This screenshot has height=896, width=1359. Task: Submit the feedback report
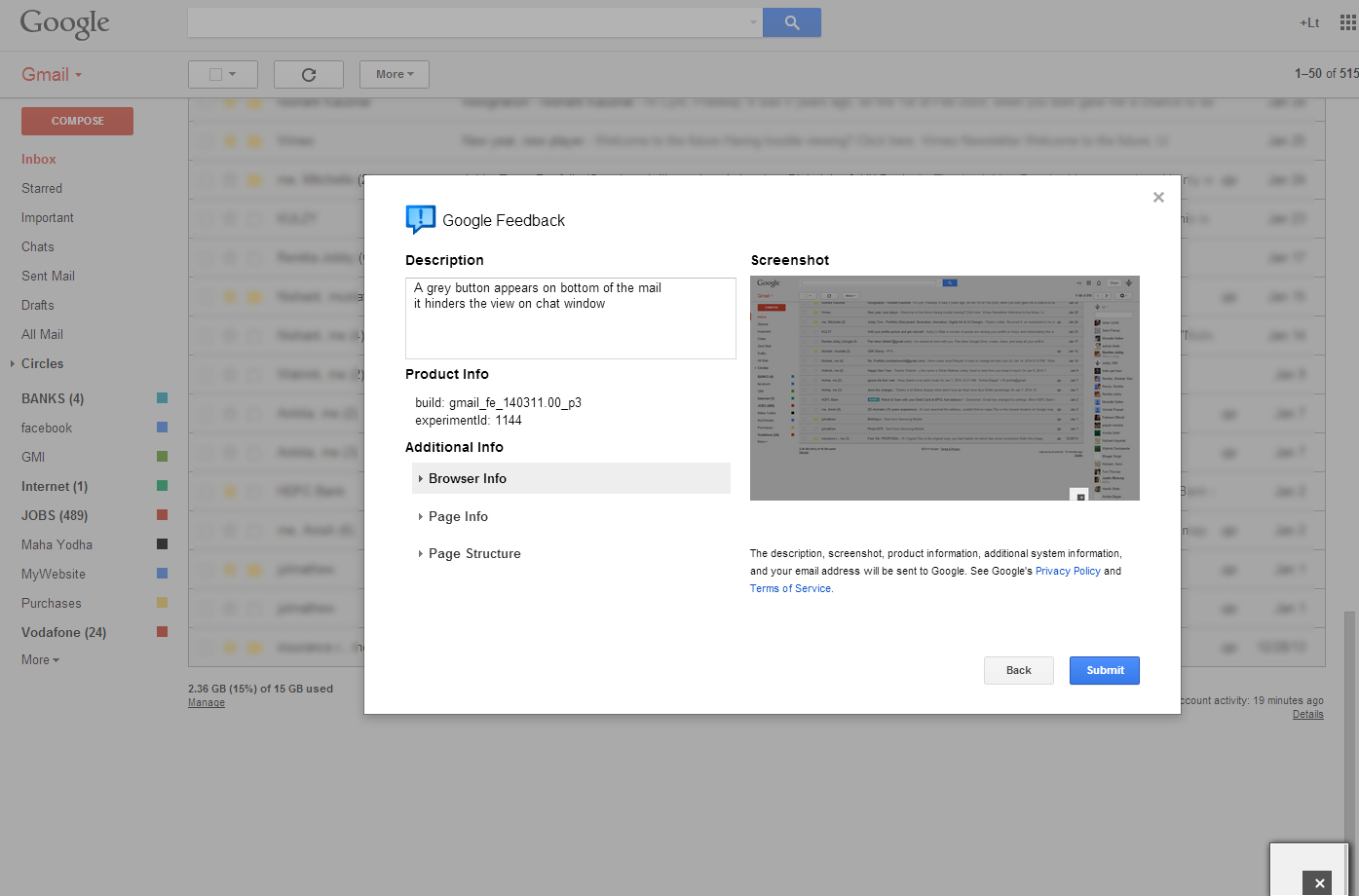1105,670
